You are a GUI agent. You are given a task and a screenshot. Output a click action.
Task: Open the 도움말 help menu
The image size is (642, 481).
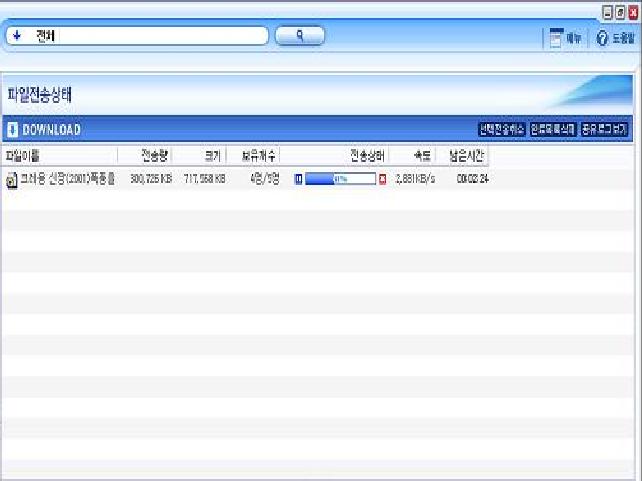622,38
